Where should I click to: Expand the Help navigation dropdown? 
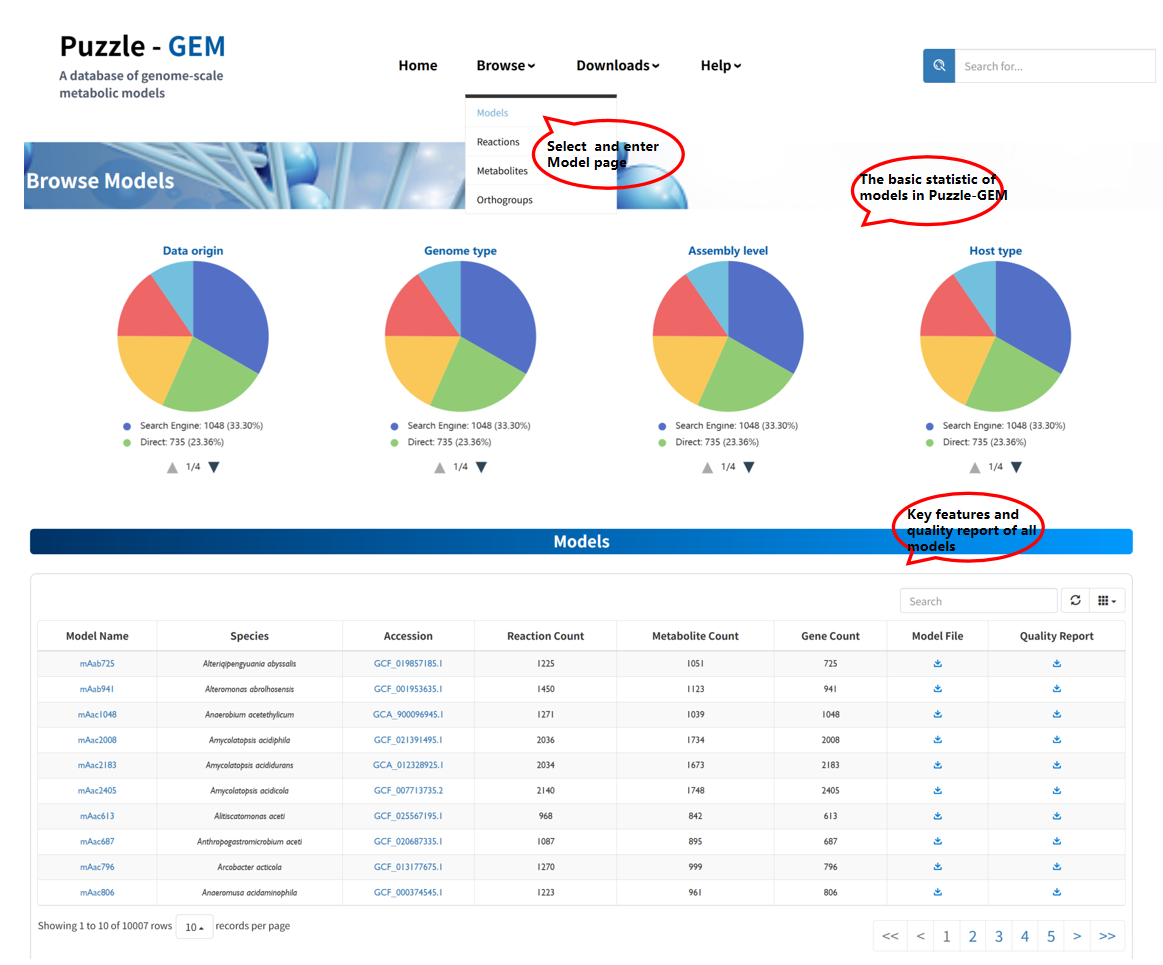[x=720, y=66]
